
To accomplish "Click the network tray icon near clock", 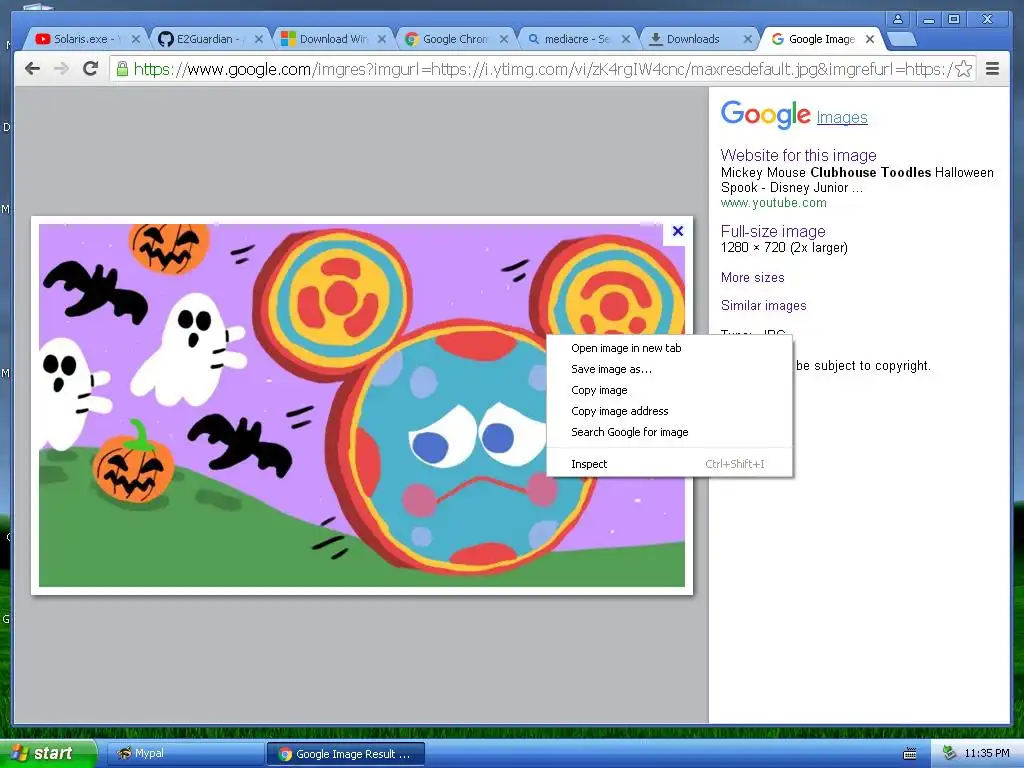I will (x=949, y=753).
